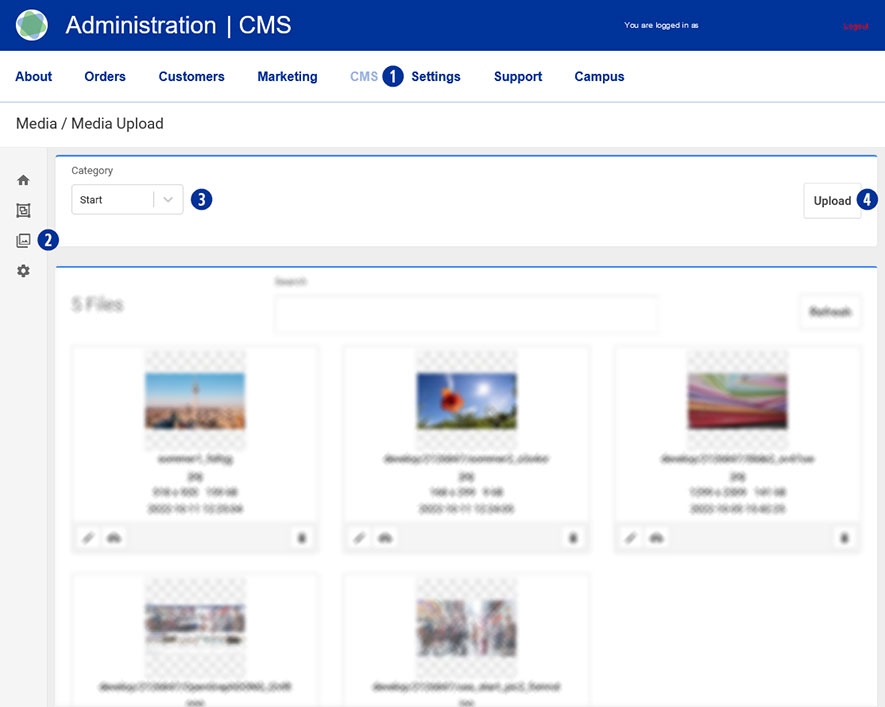This screenshot has width=885, height=707.
Task: Click the Refresh button
Action: [830, 312]
